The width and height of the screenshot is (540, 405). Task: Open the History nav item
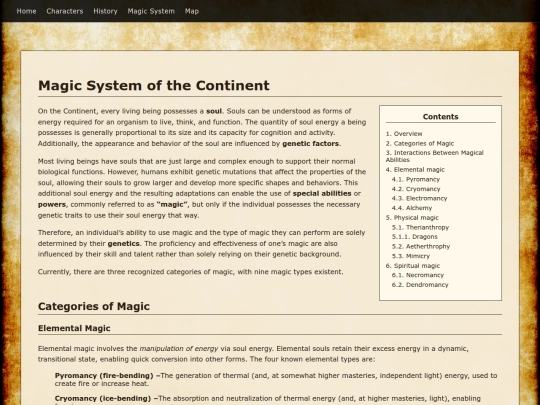pos(105,11)
